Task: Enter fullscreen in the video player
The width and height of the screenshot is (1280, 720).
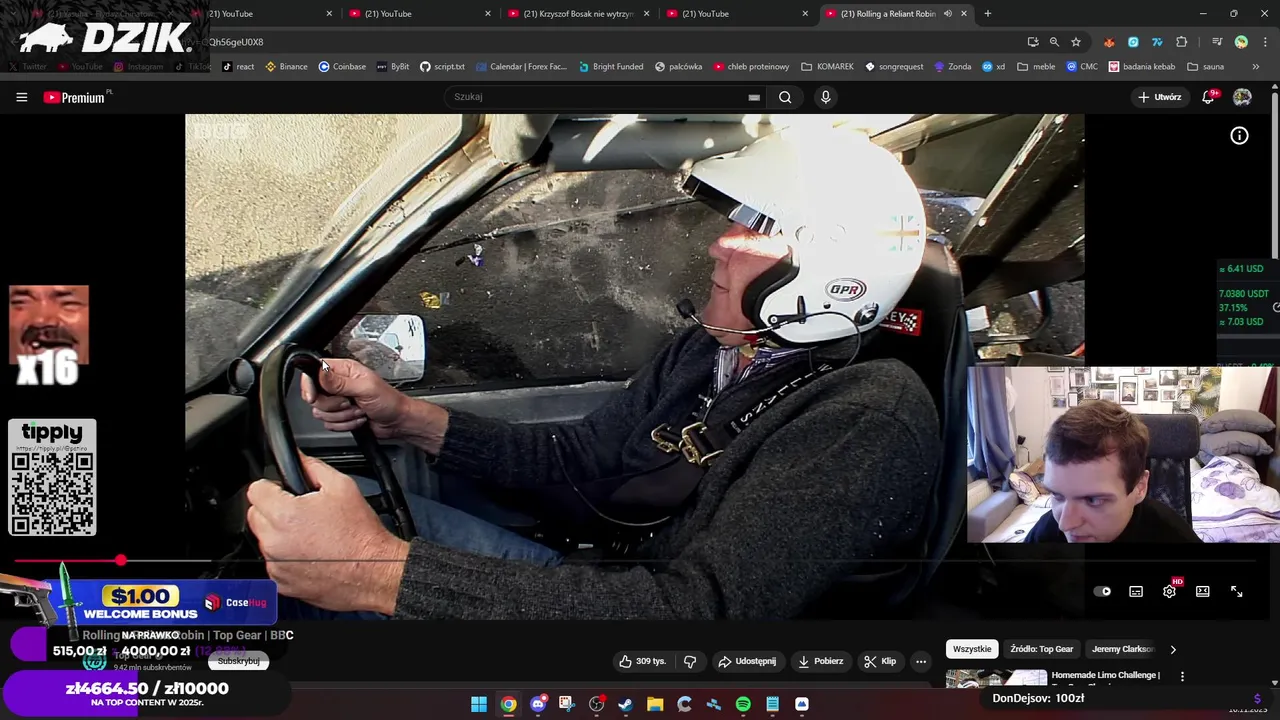Action: (x=1236, y=591)
